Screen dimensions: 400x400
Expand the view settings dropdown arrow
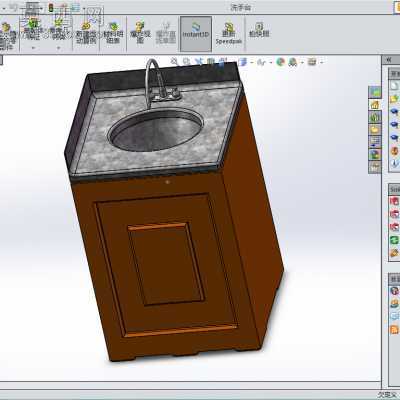point(322,62)
